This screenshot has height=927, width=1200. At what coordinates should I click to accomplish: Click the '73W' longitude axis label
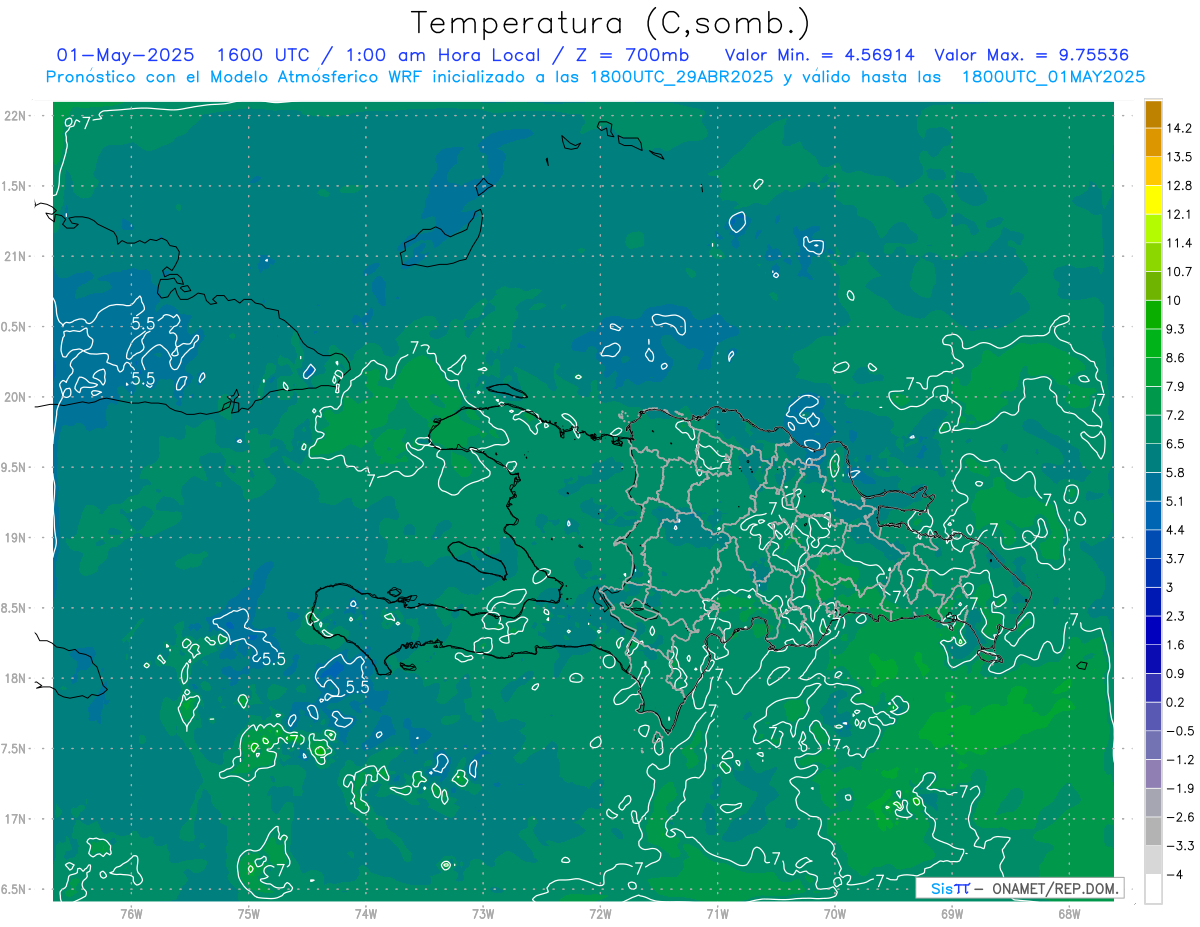(x=483, y=913)
